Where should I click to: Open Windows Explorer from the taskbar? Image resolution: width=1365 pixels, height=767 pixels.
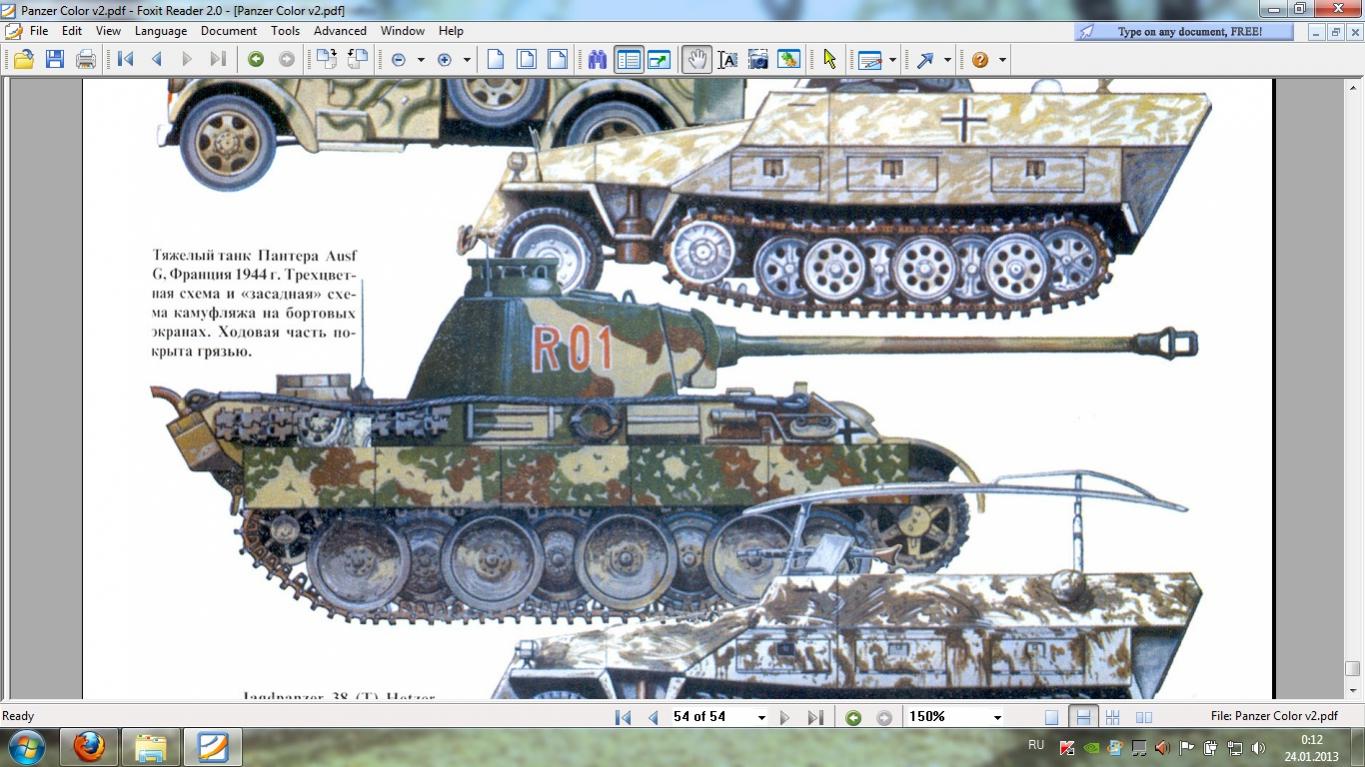pyautogui.click(x=151, y=747)
